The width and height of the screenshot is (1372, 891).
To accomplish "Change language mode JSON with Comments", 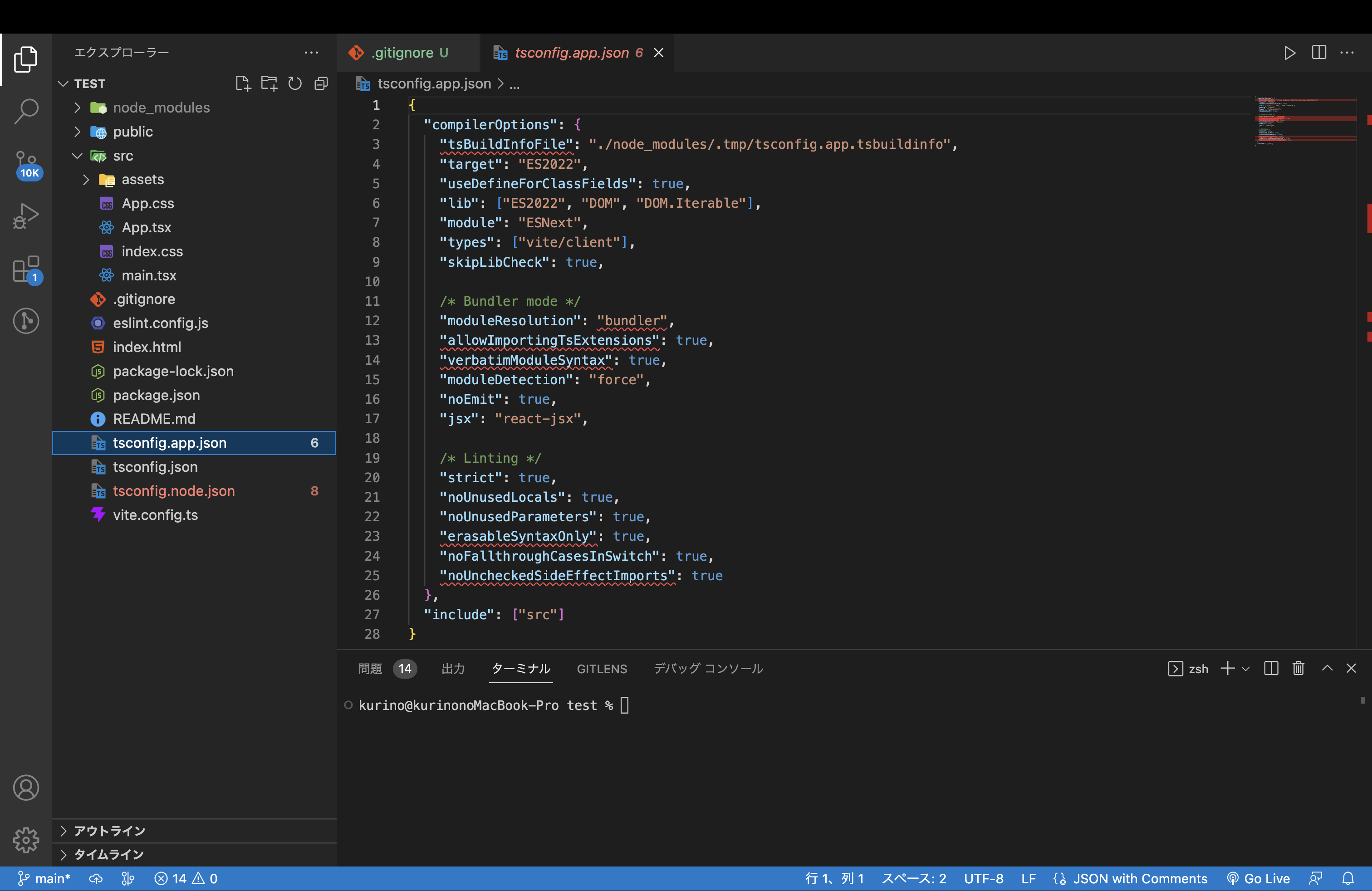I will (1130, 878).
